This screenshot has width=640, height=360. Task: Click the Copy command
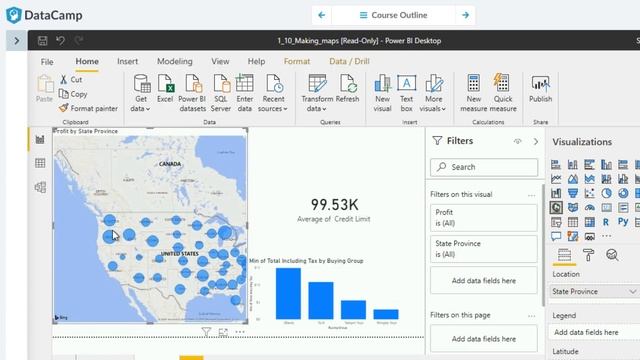point(73,94)
